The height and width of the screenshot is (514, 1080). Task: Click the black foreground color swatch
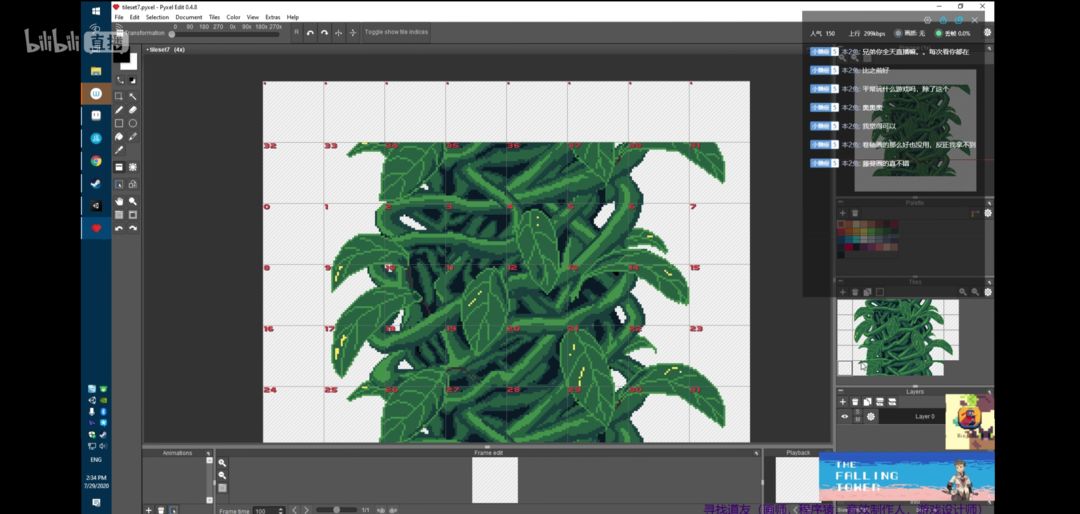point(121,55)
